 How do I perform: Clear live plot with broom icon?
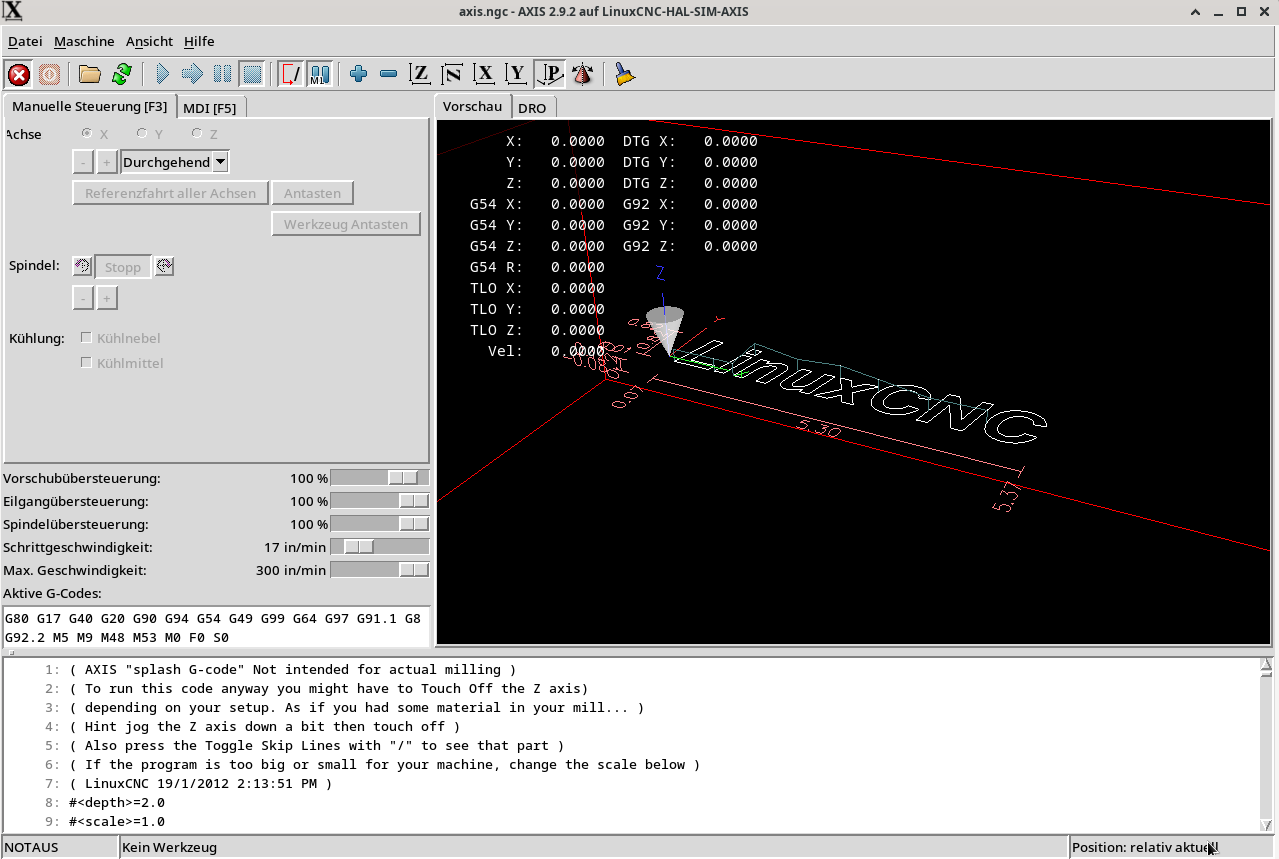[x=625, y=74]
